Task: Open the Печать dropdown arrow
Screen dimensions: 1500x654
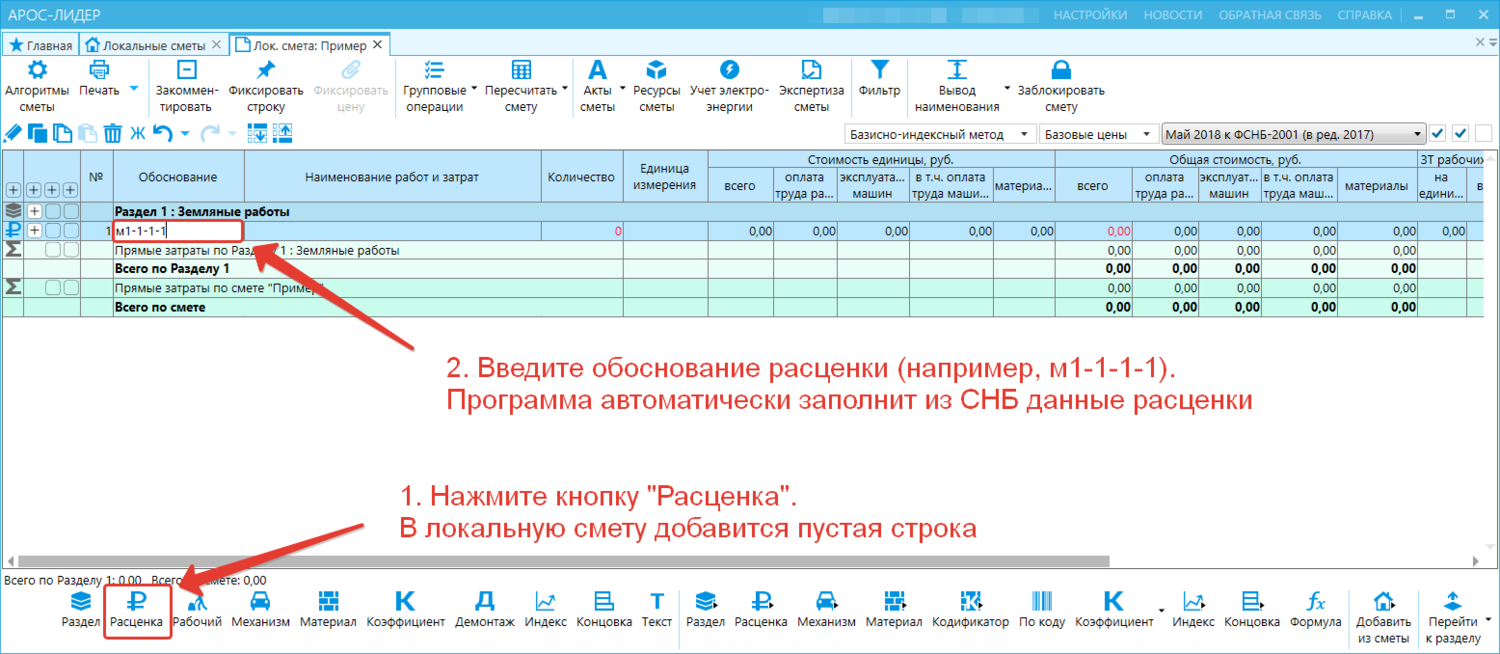Action: pyautogui.click(x=134, y=90)
